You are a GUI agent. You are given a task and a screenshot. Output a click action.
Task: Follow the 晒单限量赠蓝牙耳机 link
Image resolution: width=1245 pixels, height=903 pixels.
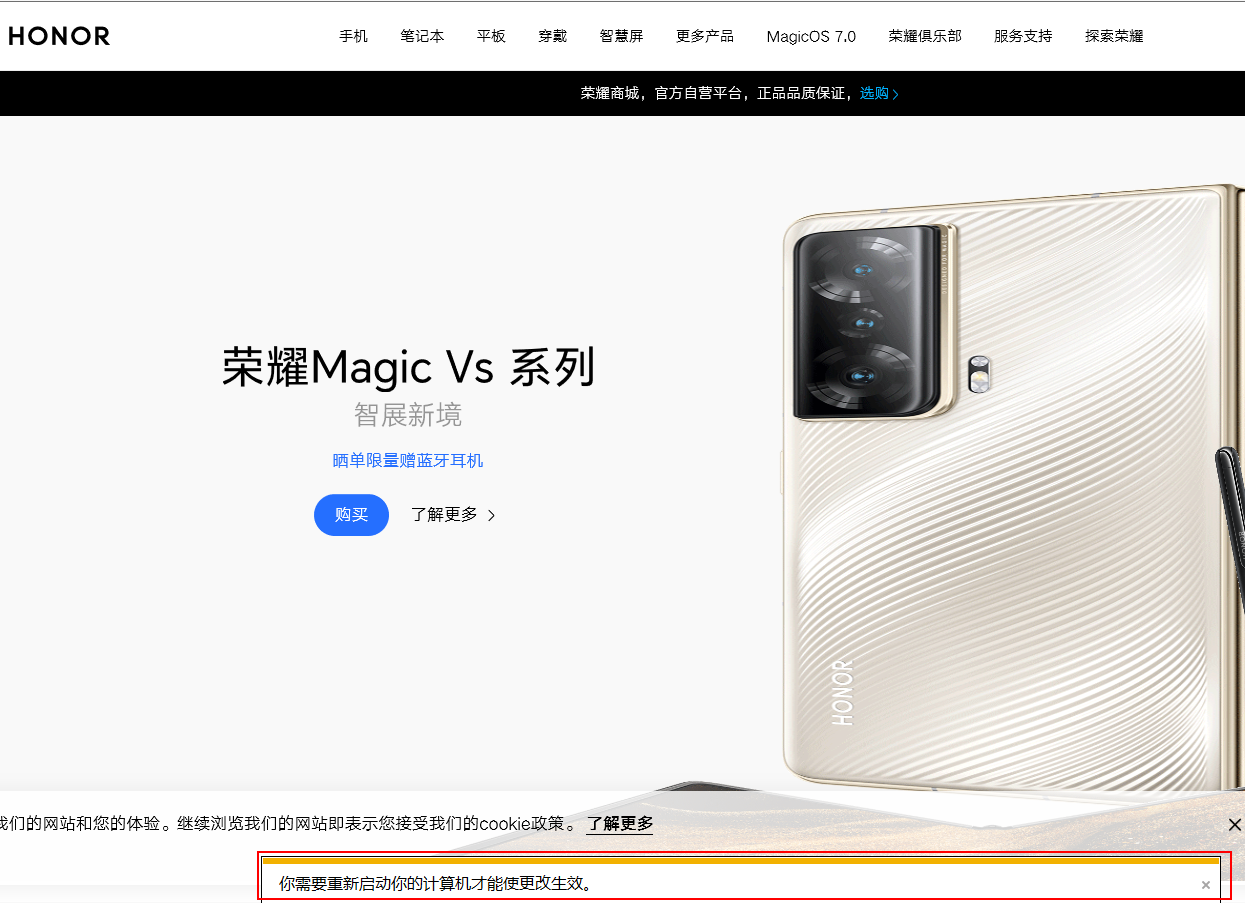coord(408,461)
